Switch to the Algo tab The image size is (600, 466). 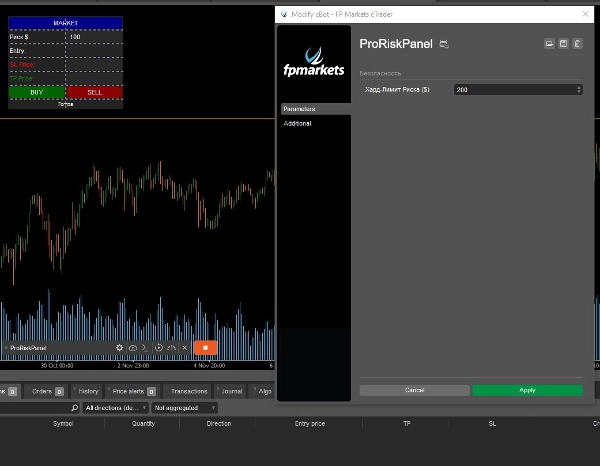point(263,391)
